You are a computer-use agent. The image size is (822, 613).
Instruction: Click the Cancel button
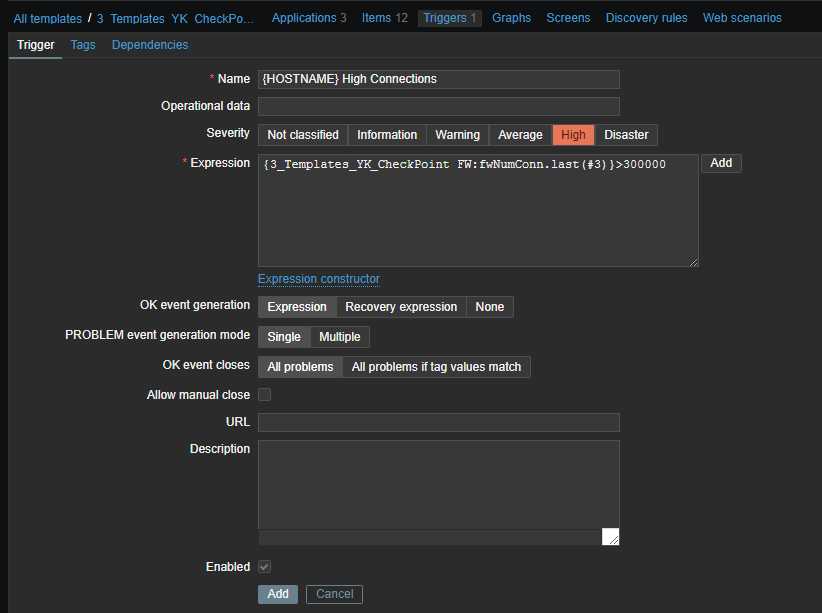334,594
